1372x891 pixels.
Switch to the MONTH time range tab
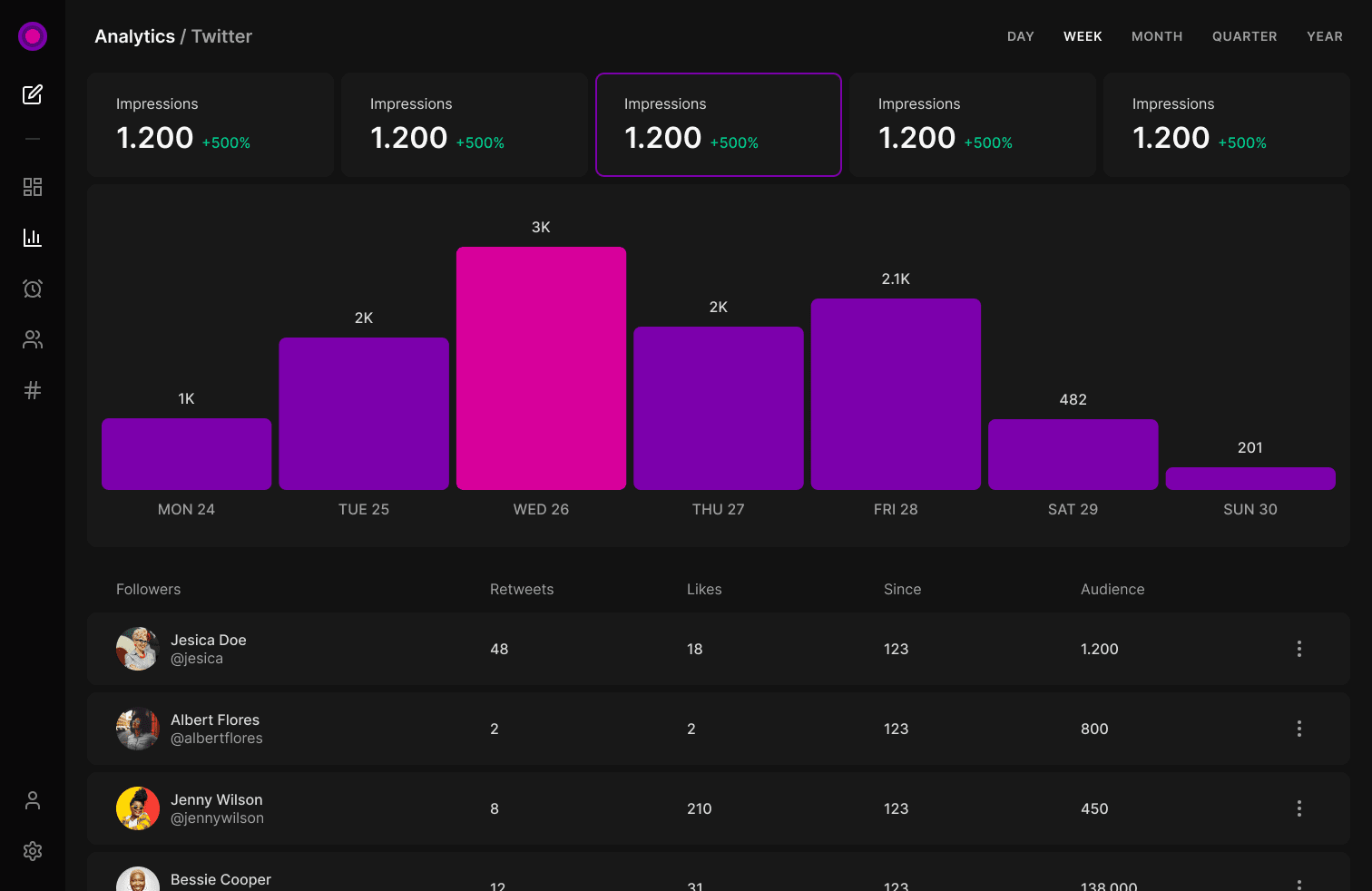(1157, 36)
